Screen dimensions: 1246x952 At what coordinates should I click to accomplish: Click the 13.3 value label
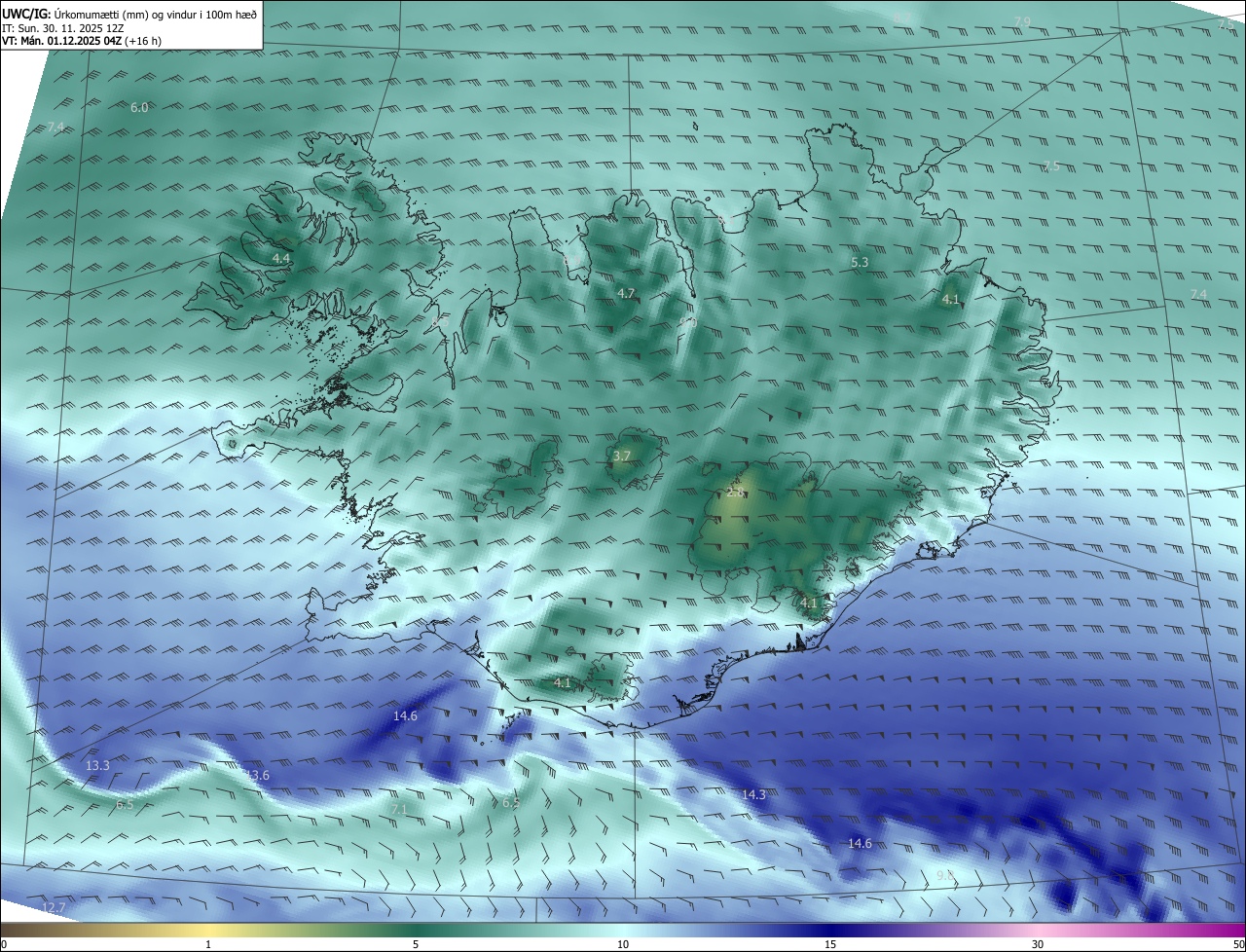click(x=97, y=766)
